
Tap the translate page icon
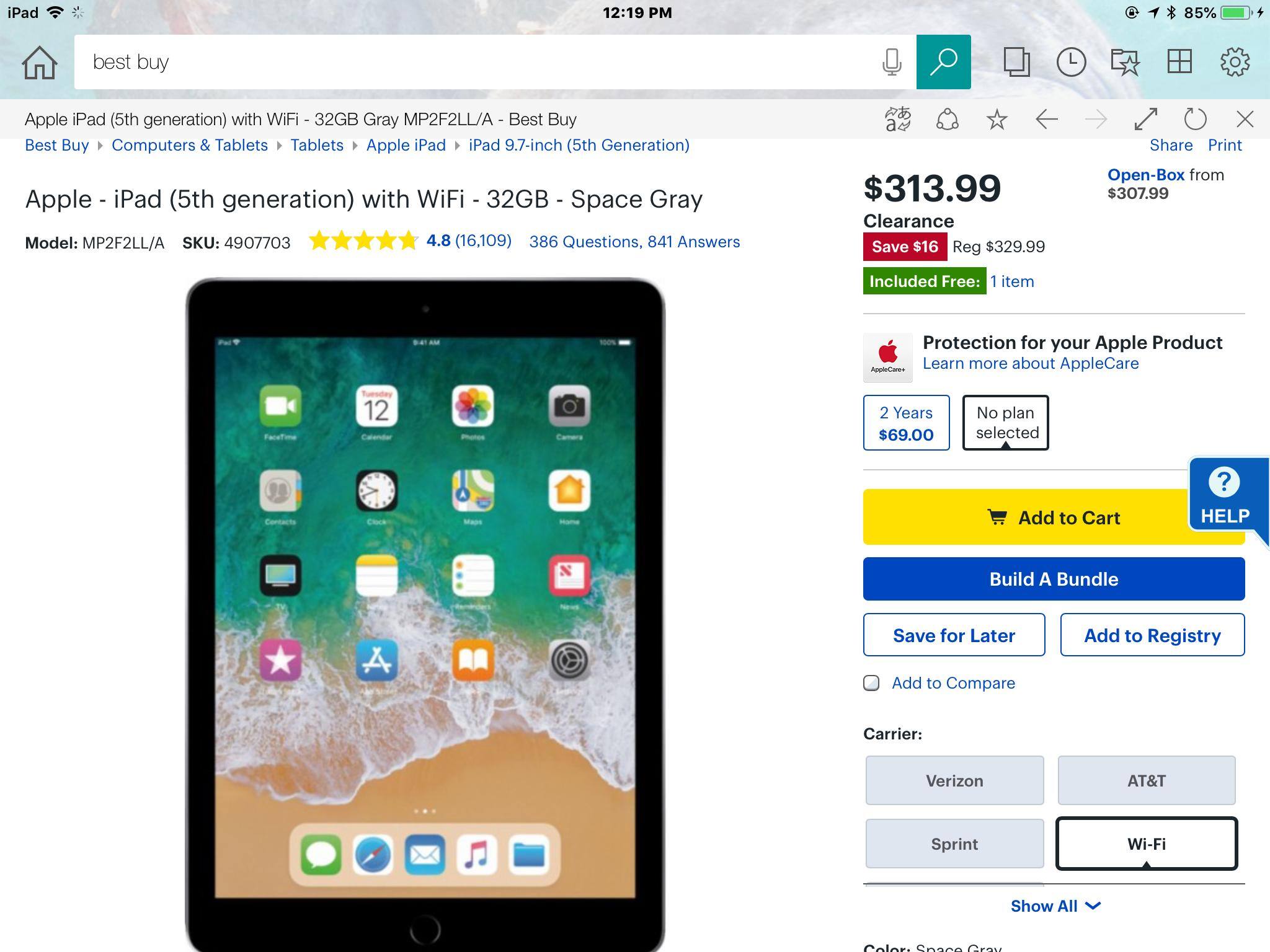pos(897,119)
